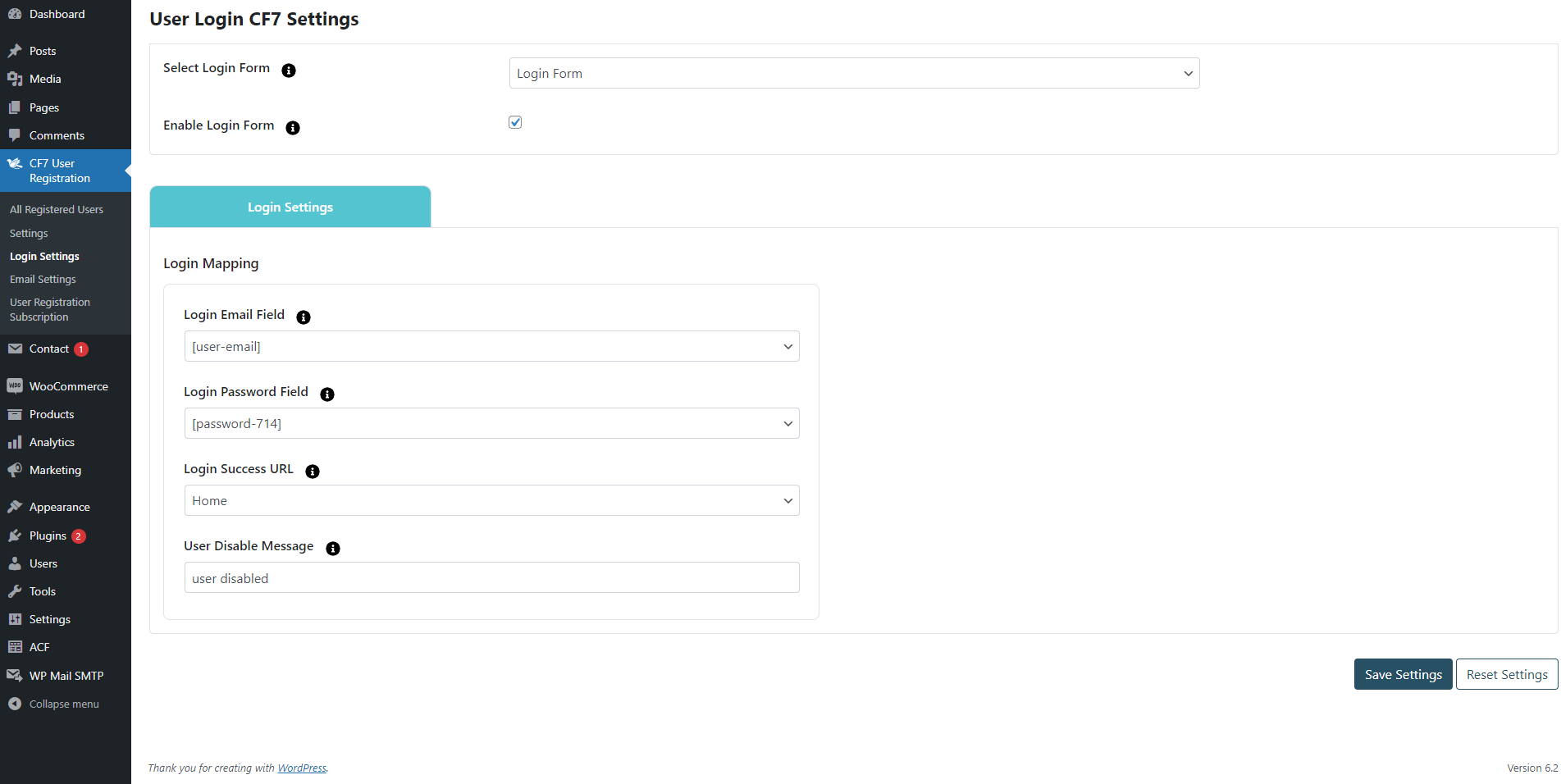The width and height of the screenshot is (1561, 784).
Task: Switch to the Login Settings tab
Action: coord(290,207)
